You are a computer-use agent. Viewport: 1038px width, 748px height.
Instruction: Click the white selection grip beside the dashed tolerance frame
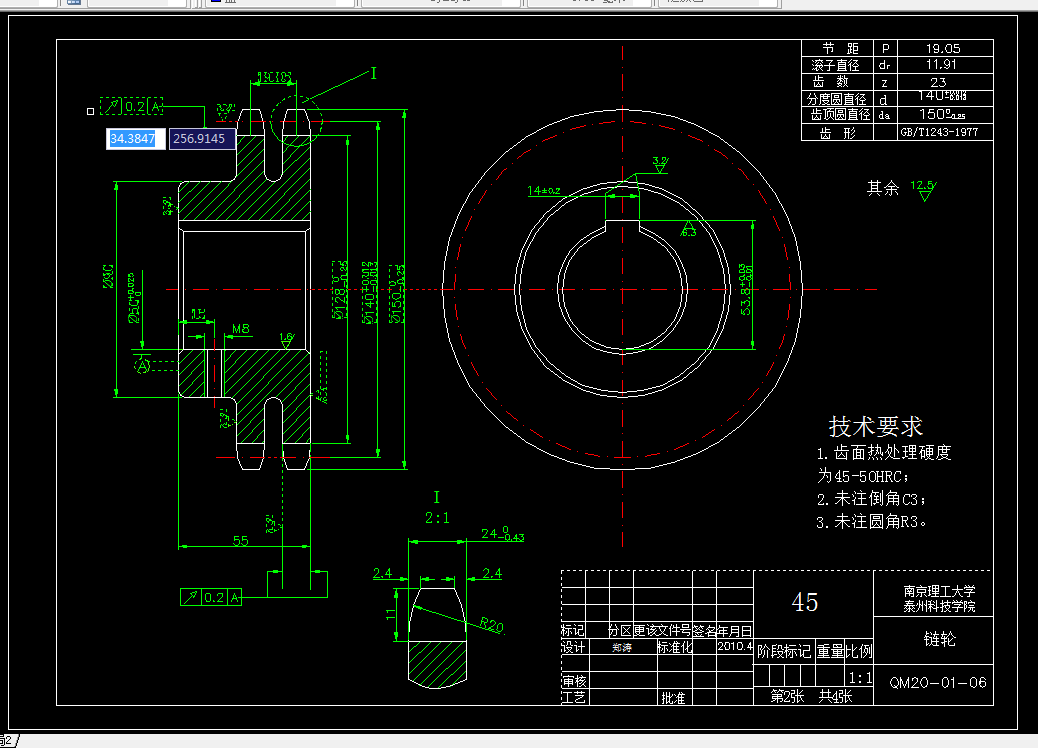click(x=91, y=111)
